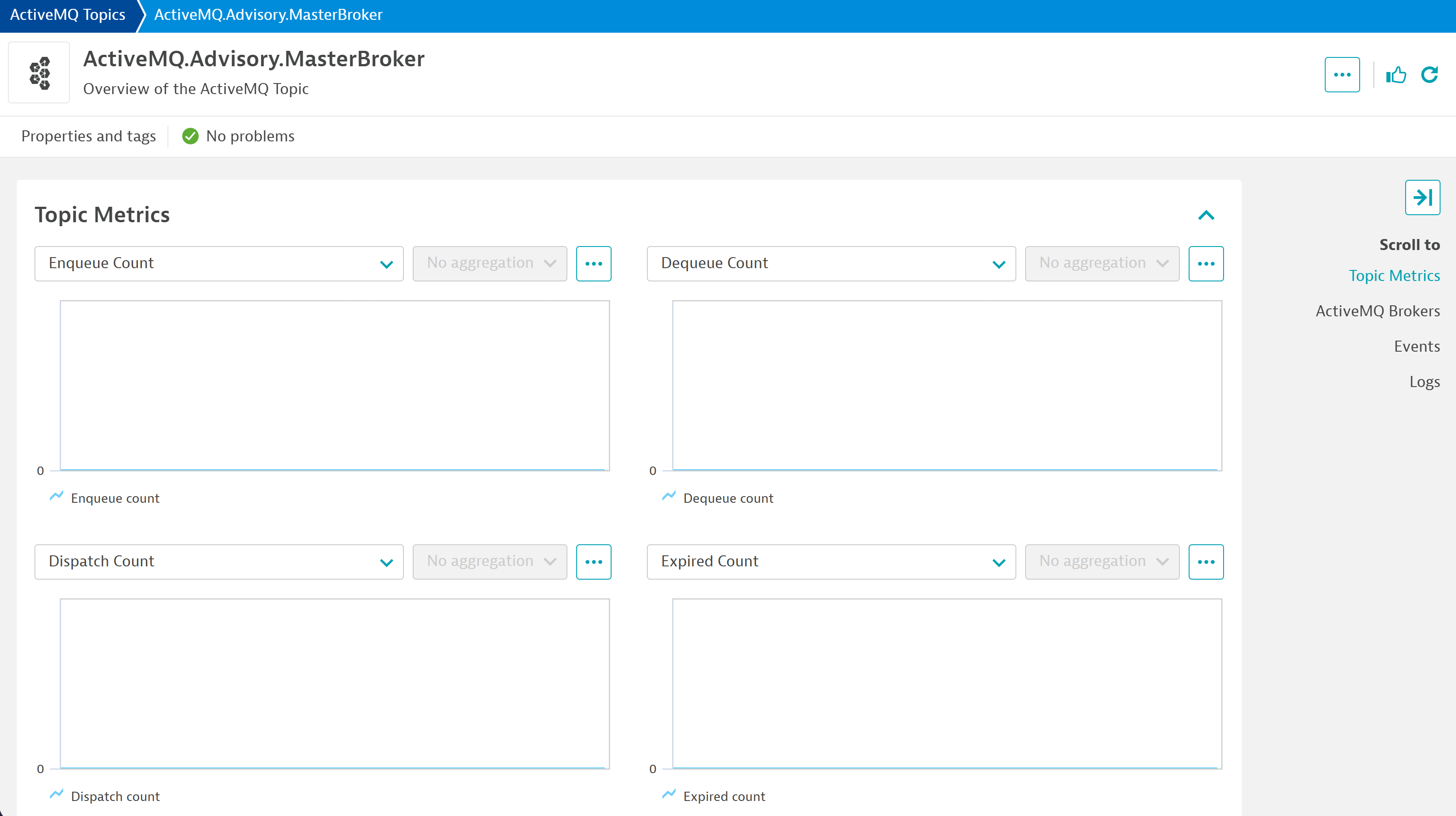Click inside the Dispatch count chart area
The width and height of the screenshot is (1456, 816).
pyautogui.click(x=335, y=684)
